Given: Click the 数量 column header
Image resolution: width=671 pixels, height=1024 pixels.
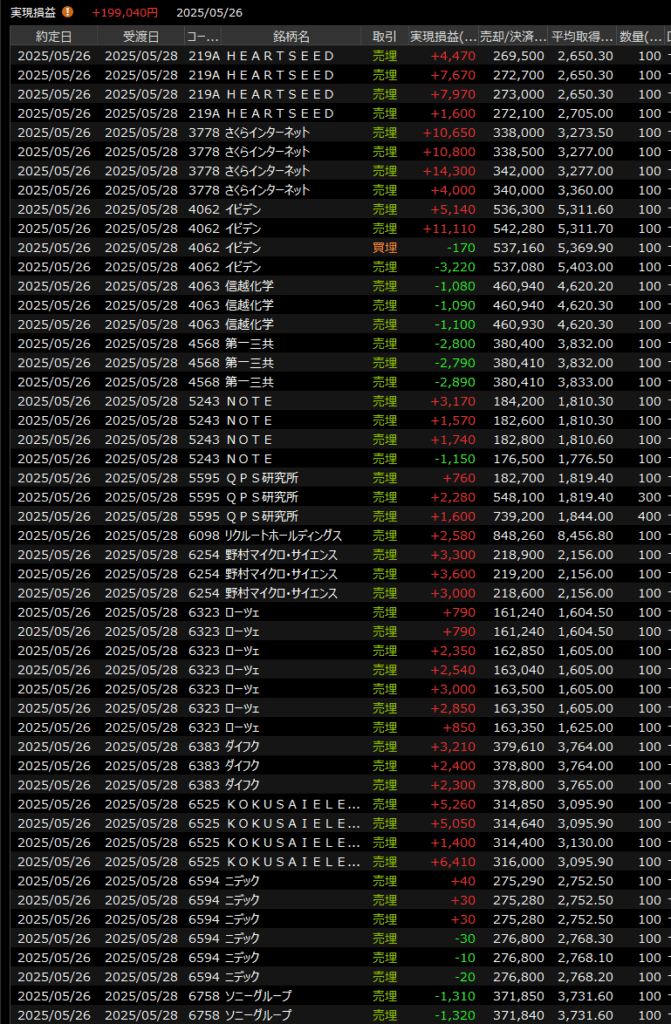Looking at the screenshot, I should (638, 36).
